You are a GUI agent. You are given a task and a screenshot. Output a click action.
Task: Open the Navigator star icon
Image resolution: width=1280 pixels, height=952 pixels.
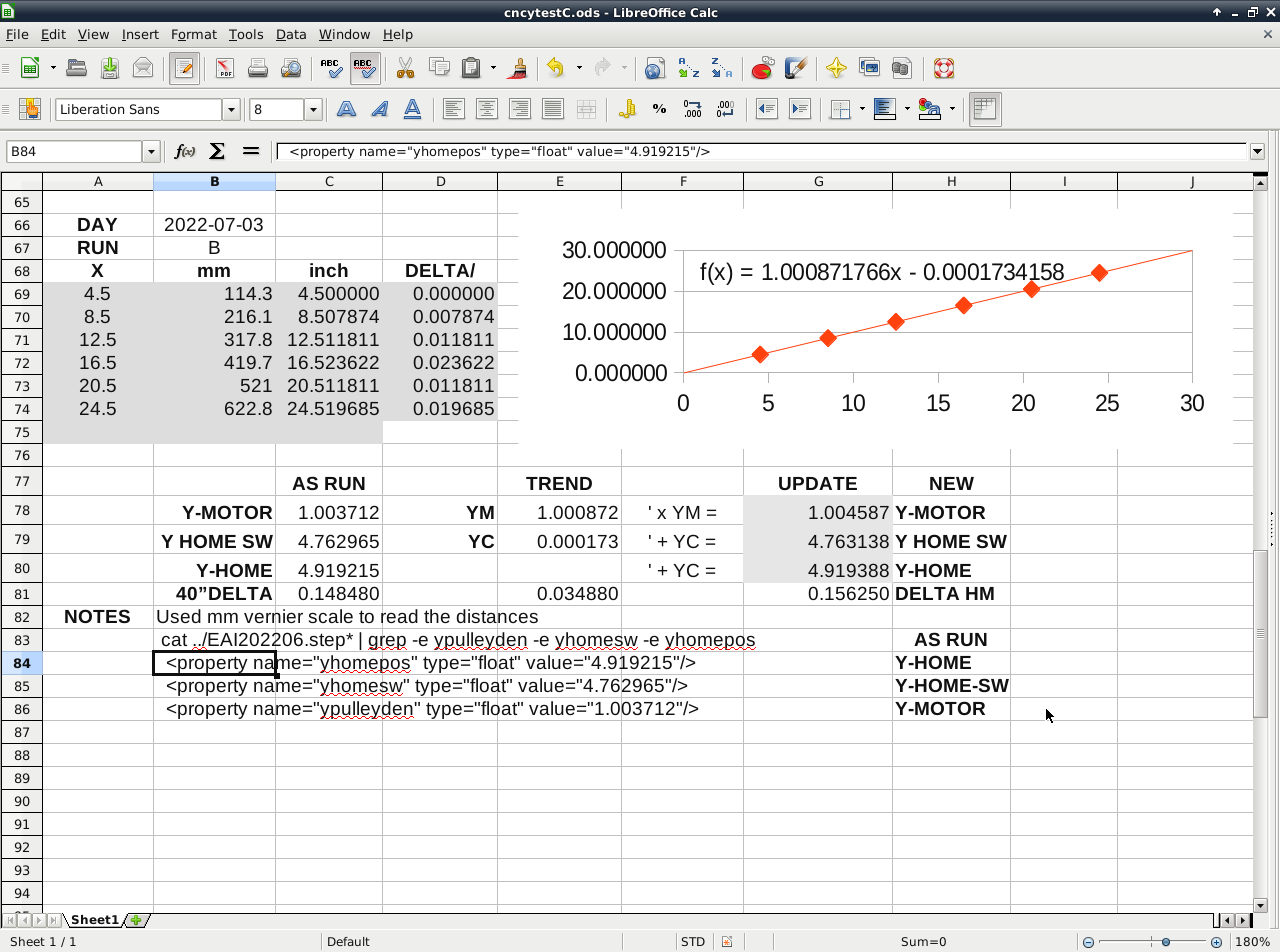836,68
